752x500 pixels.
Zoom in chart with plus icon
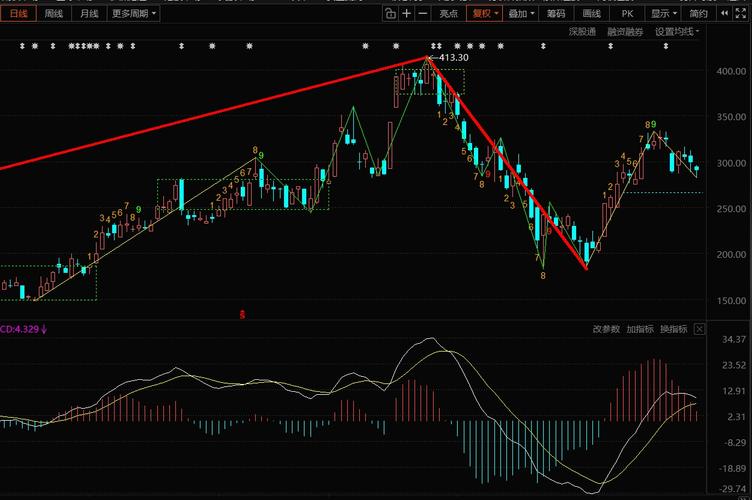tap(407, 14)
